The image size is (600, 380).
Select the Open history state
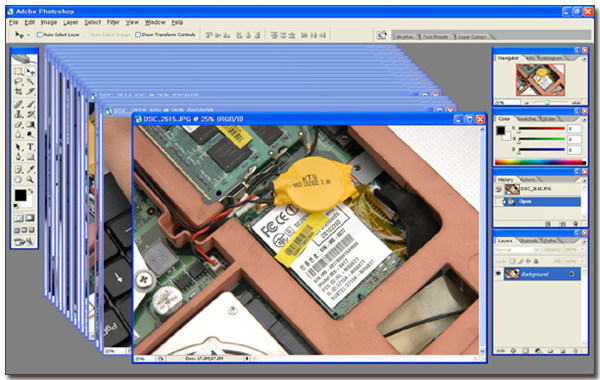tap(542, 202)
